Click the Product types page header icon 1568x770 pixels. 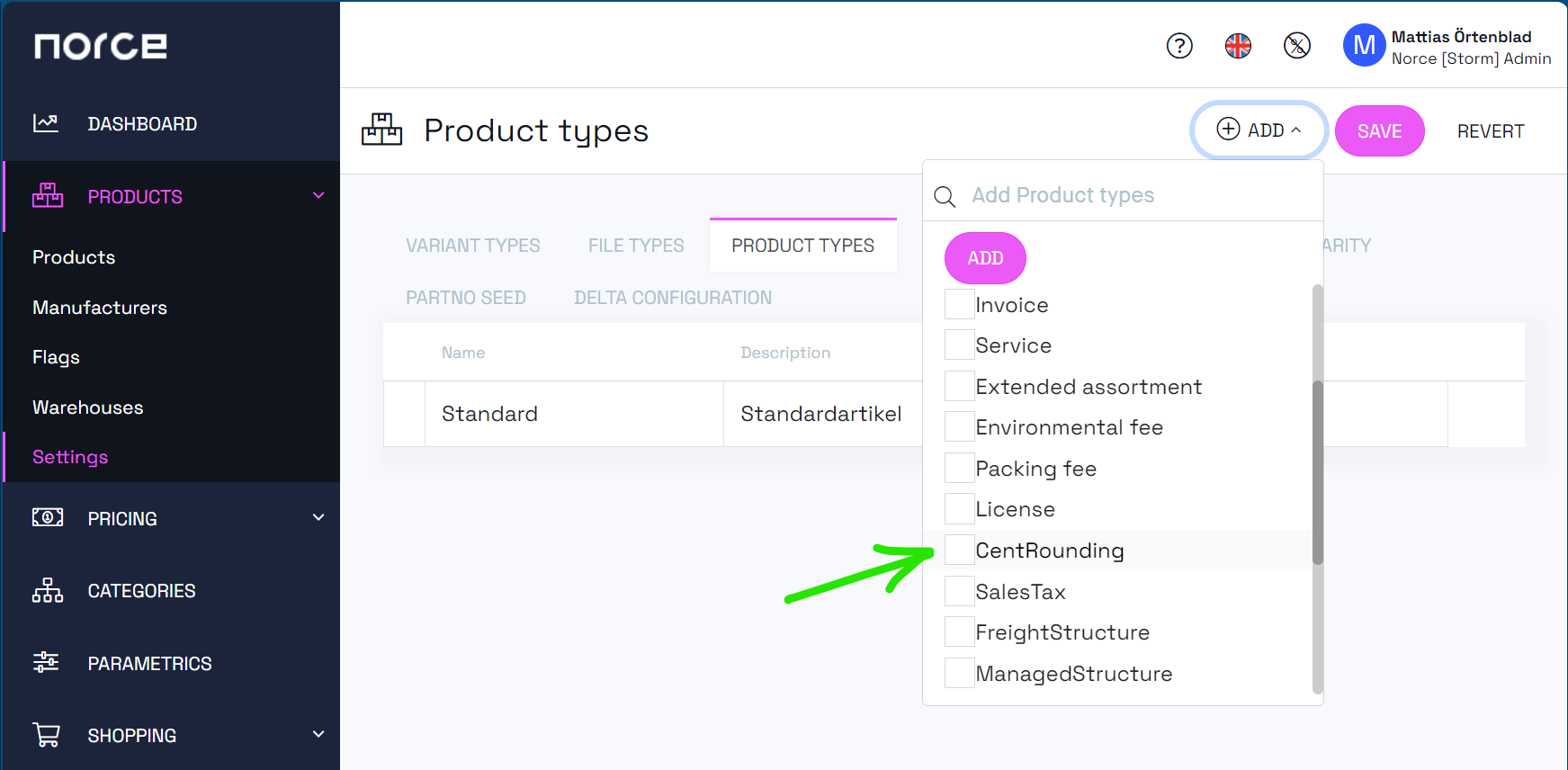coord(381,130)
